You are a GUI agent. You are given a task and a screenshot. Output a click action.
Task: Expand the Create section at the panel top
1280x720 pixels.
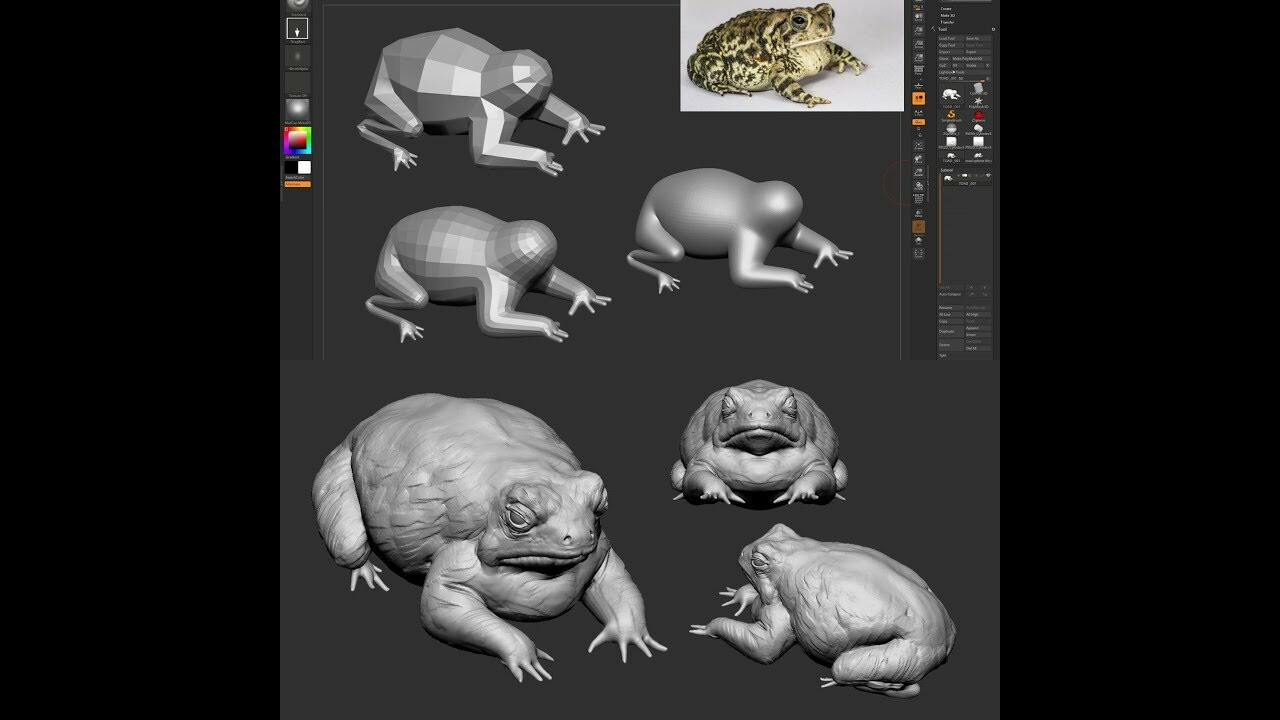pos(944,8)
